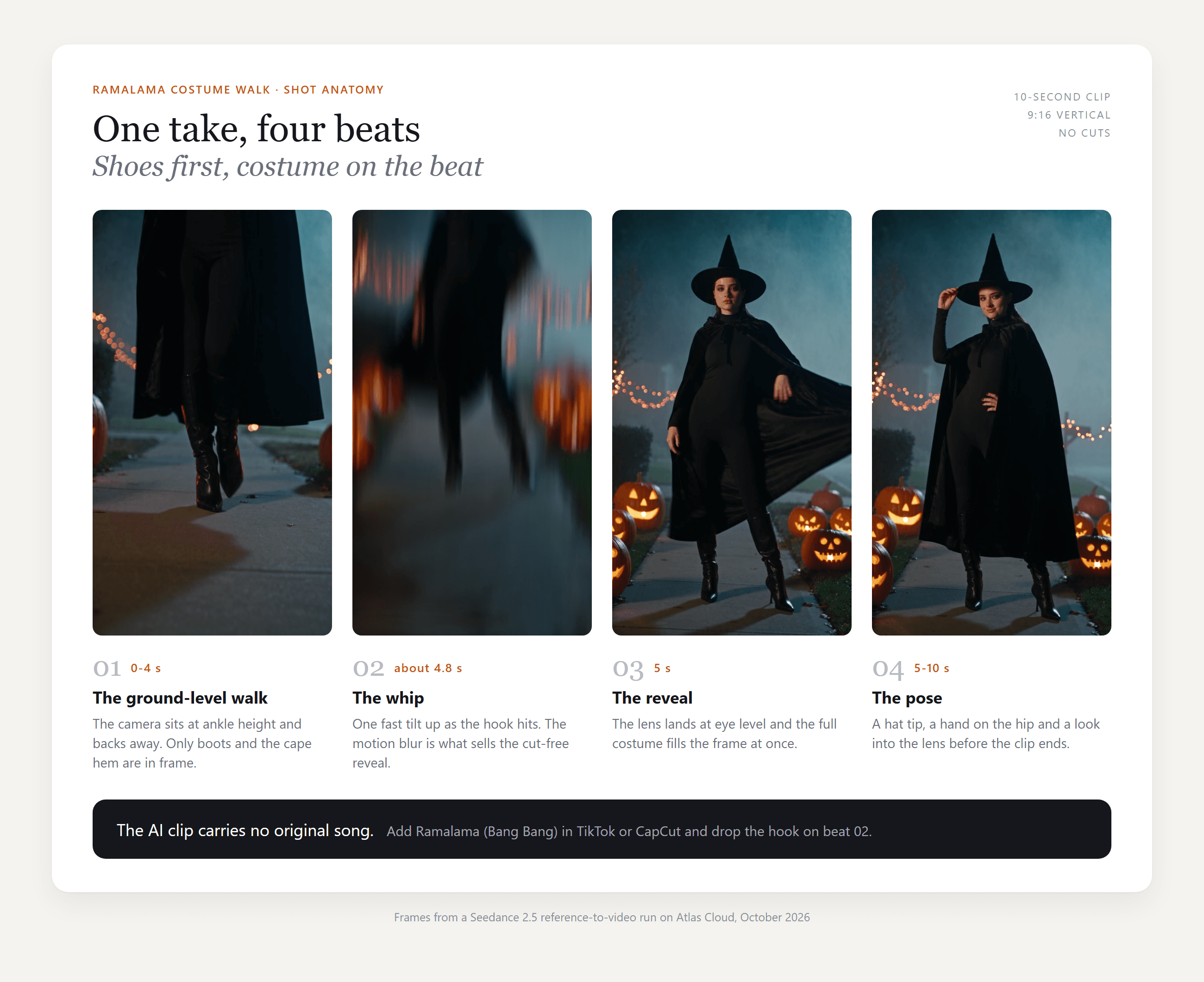Click the 'A hat tip, a hand on the hip' description
The image size is (1204, 982).
click(x=986, y=734)
